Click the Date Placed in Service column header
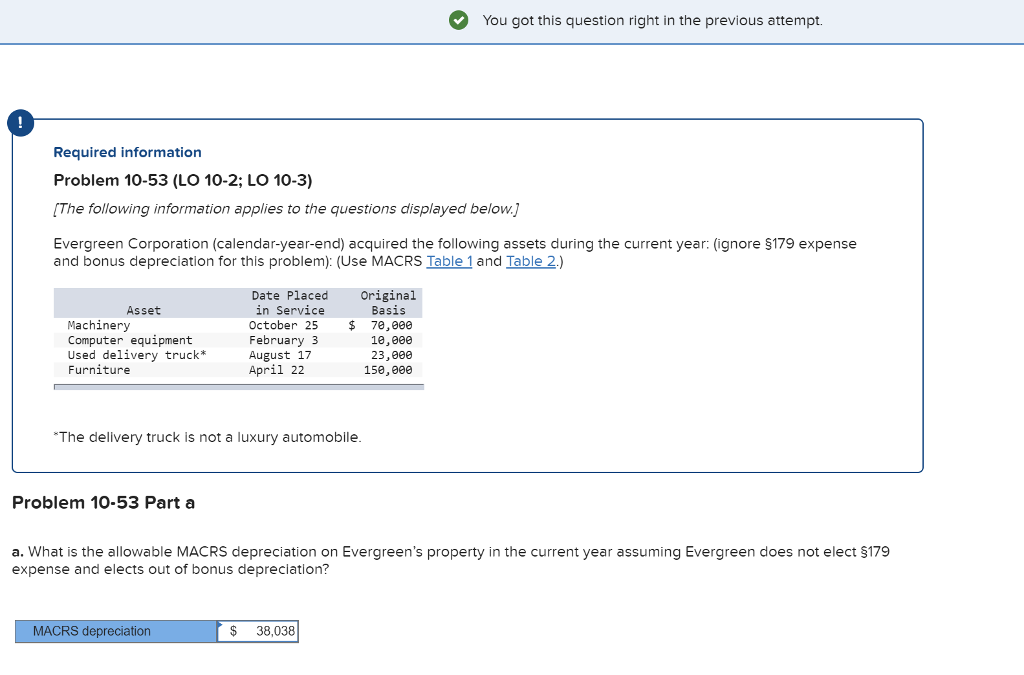The width and height of the screenshot is (1024, 675). pos(290,303)
